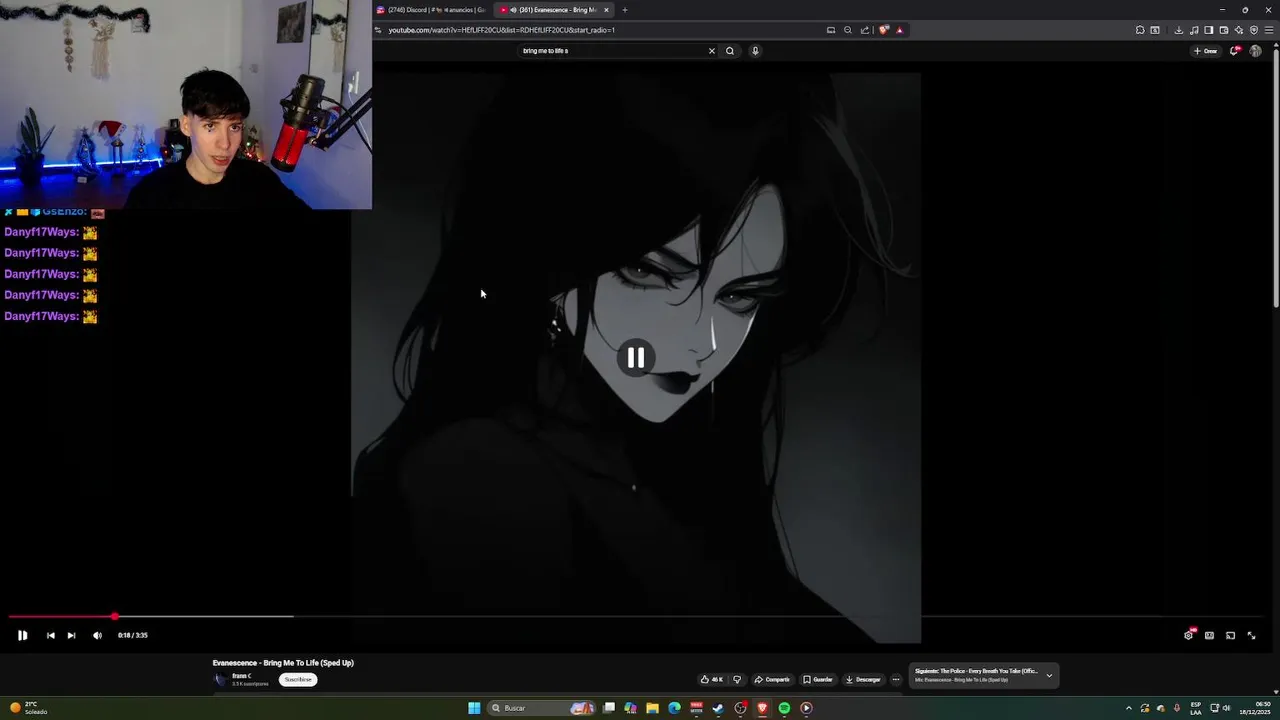Screen dimensions: 1280x720
Task: Enter fullscreen mode
Action: click(1251, 635)
